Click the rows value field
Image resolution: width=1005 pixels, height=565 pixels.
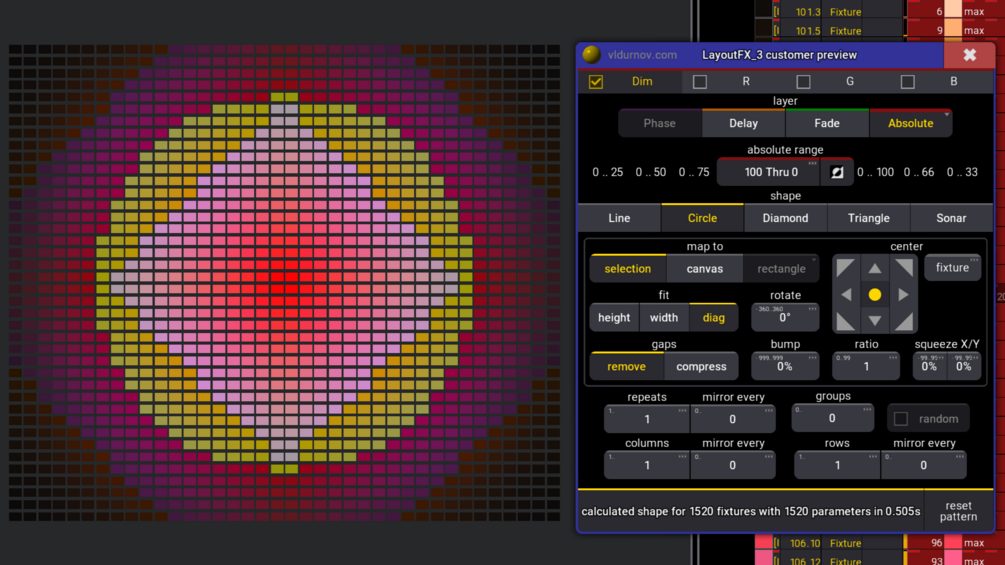pyautogui.click(x=837, y=465)
